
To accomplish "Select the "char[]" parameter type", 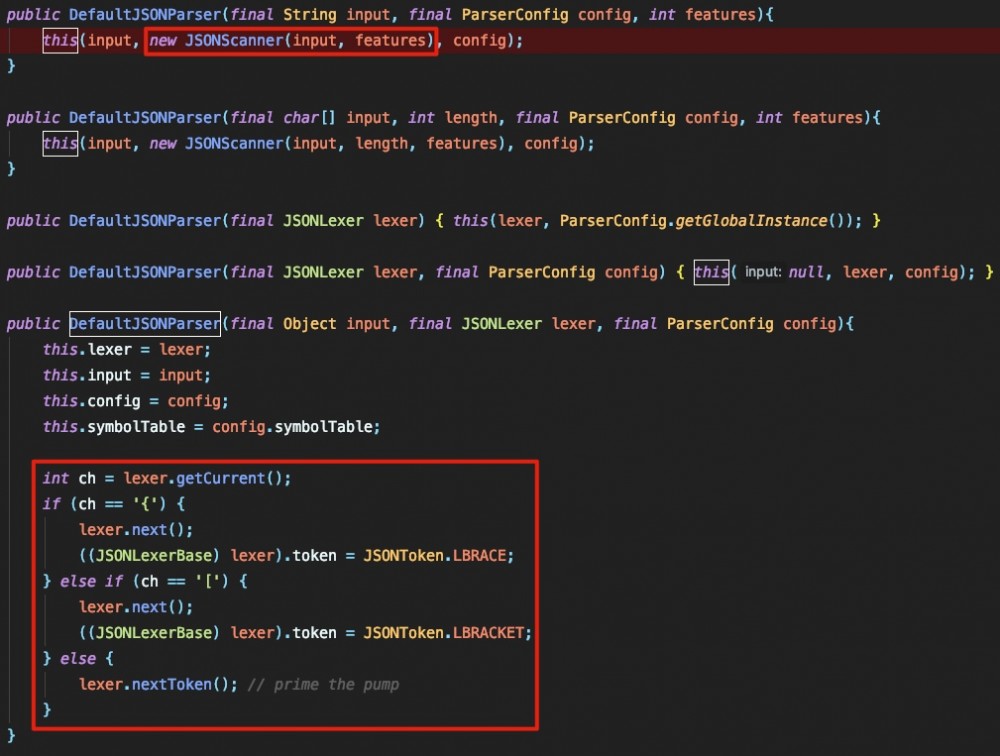I will tap(309, 117).
